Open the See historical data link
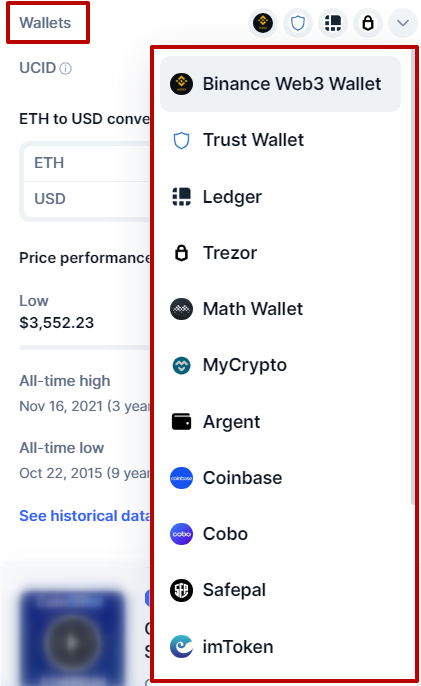The width and height of the screenshot is (421, 686). click(x=85, y=516)
